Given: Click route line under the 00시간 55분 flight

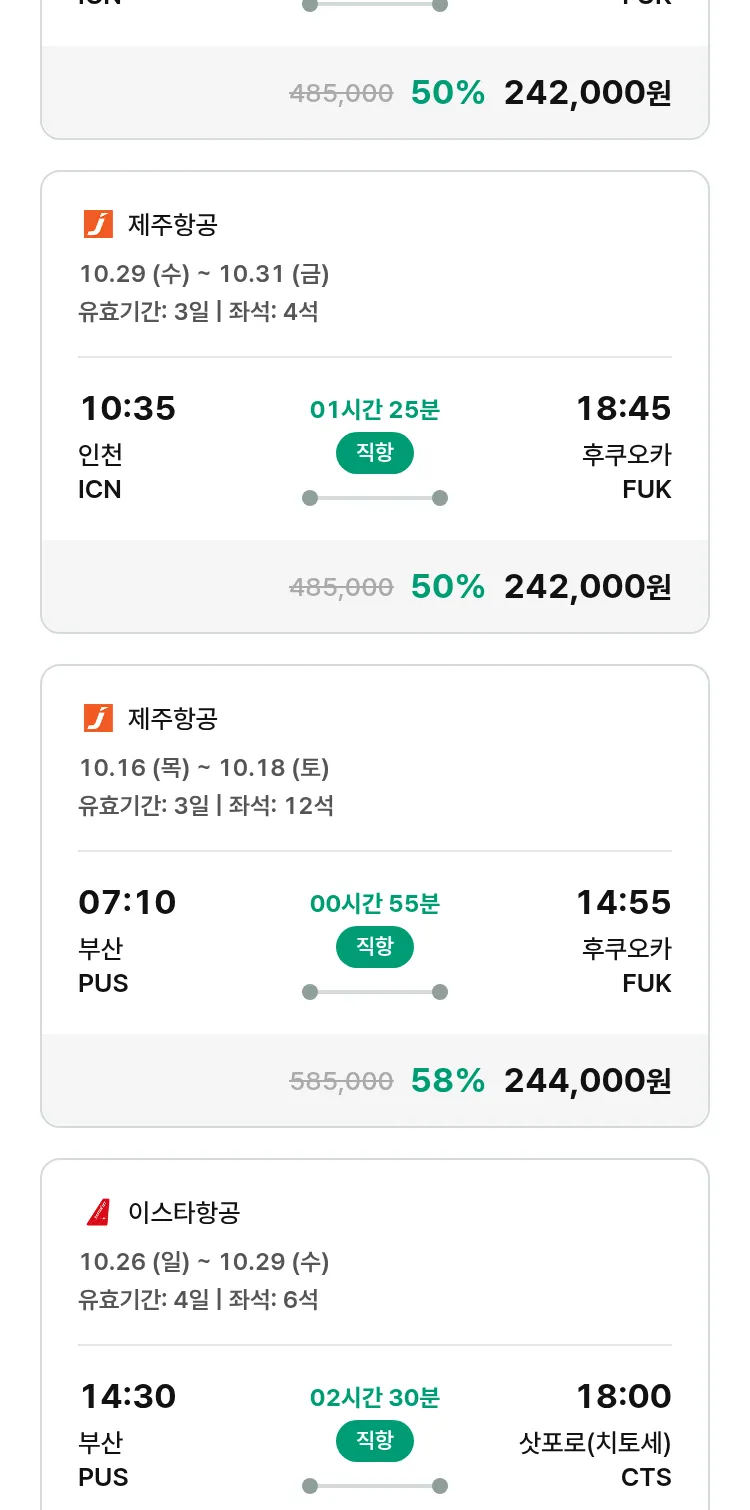Looking at the screenshot, I should coord(374,992).
